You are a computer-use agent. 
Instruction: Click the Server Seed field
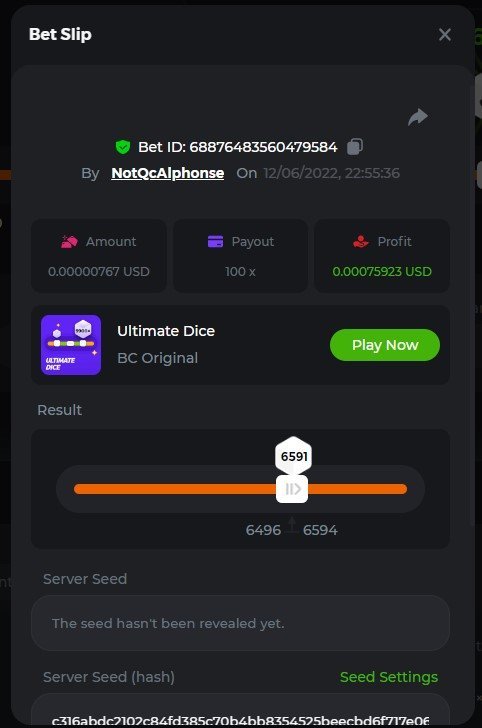coord(241,623)
